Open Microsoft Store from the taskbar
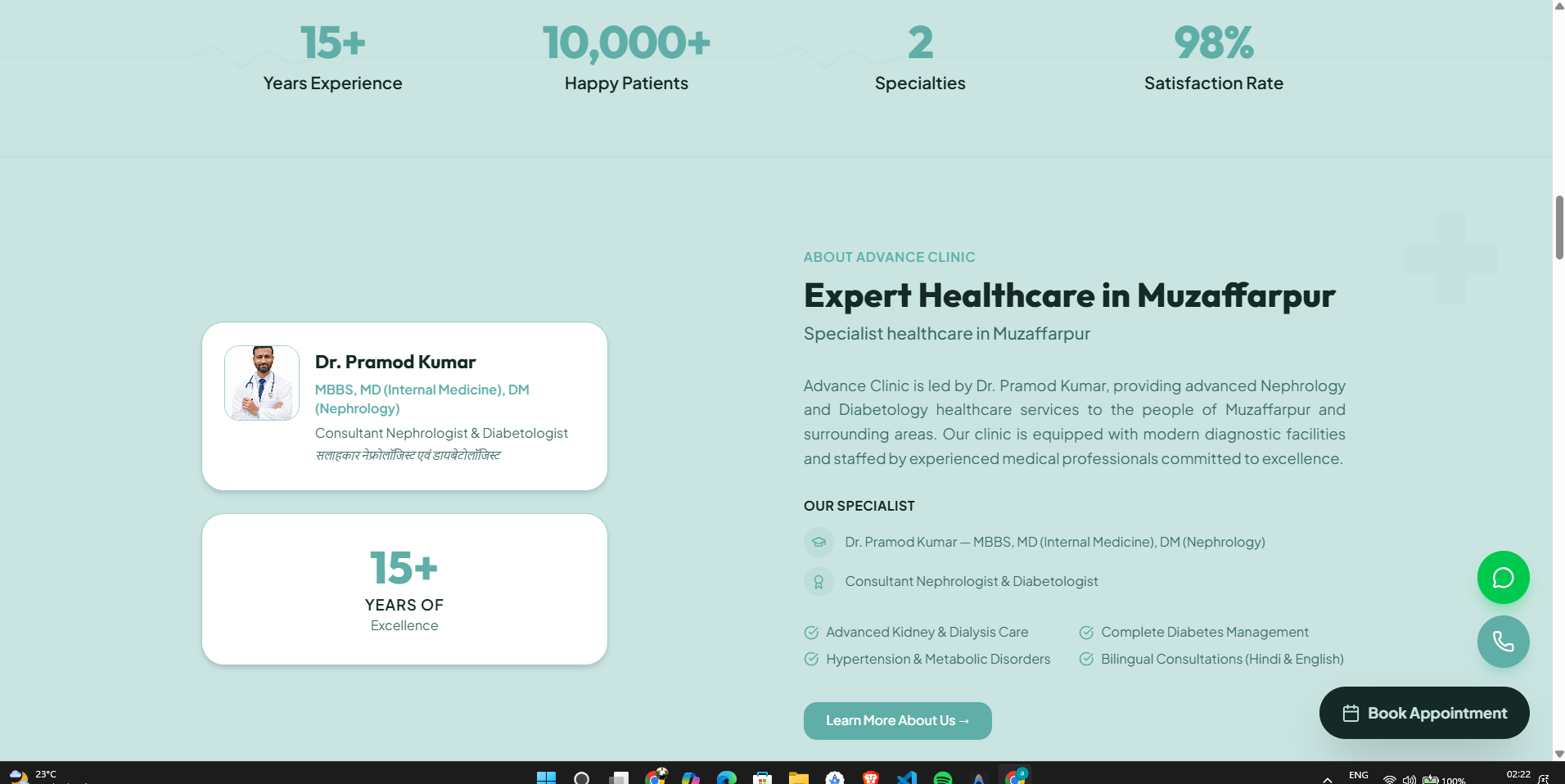The image size is (1565, 784). pos(763,777)
